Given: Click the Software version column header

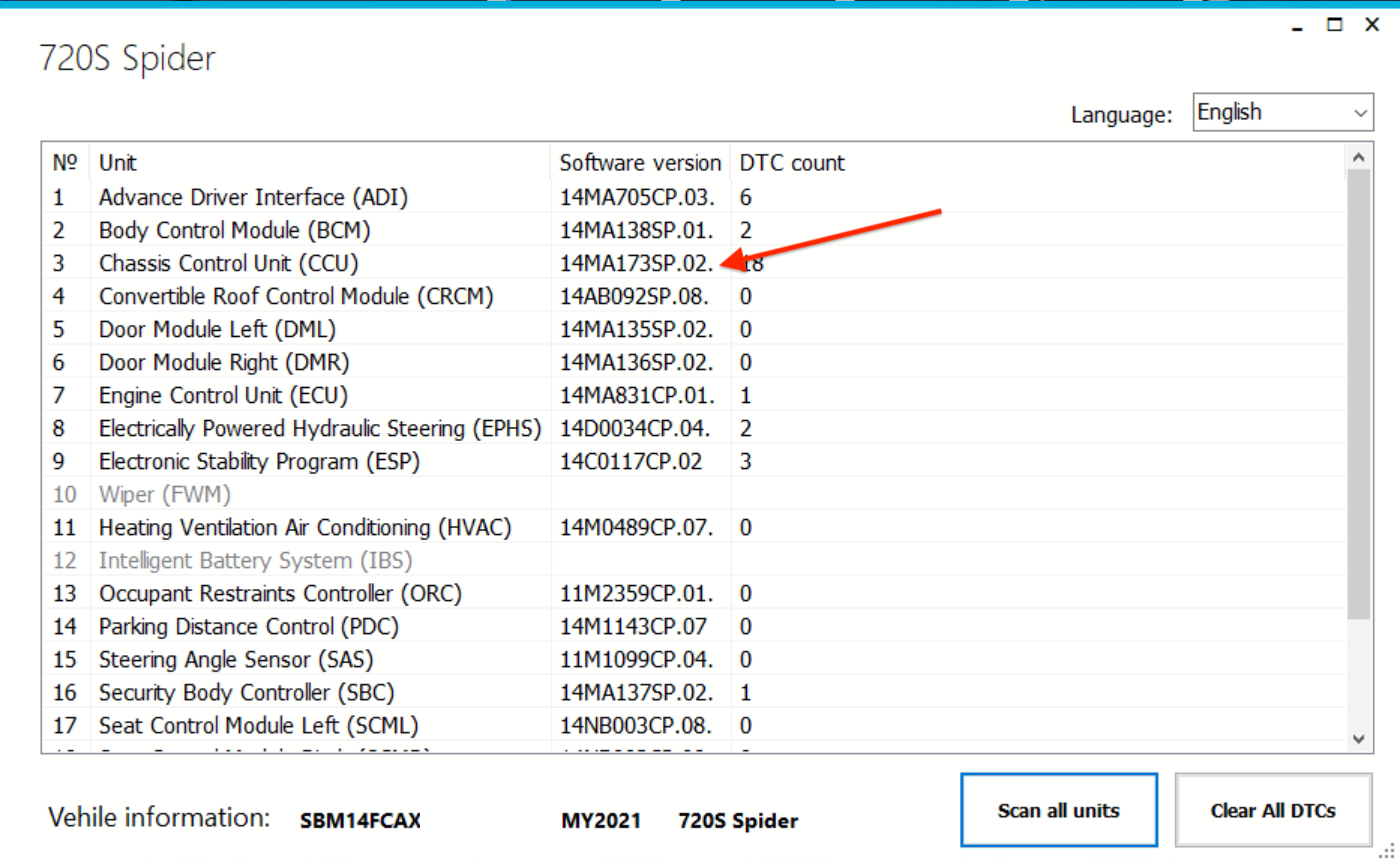Looking at the screenshot, I should pyautogui.click(x=640, y=162).
